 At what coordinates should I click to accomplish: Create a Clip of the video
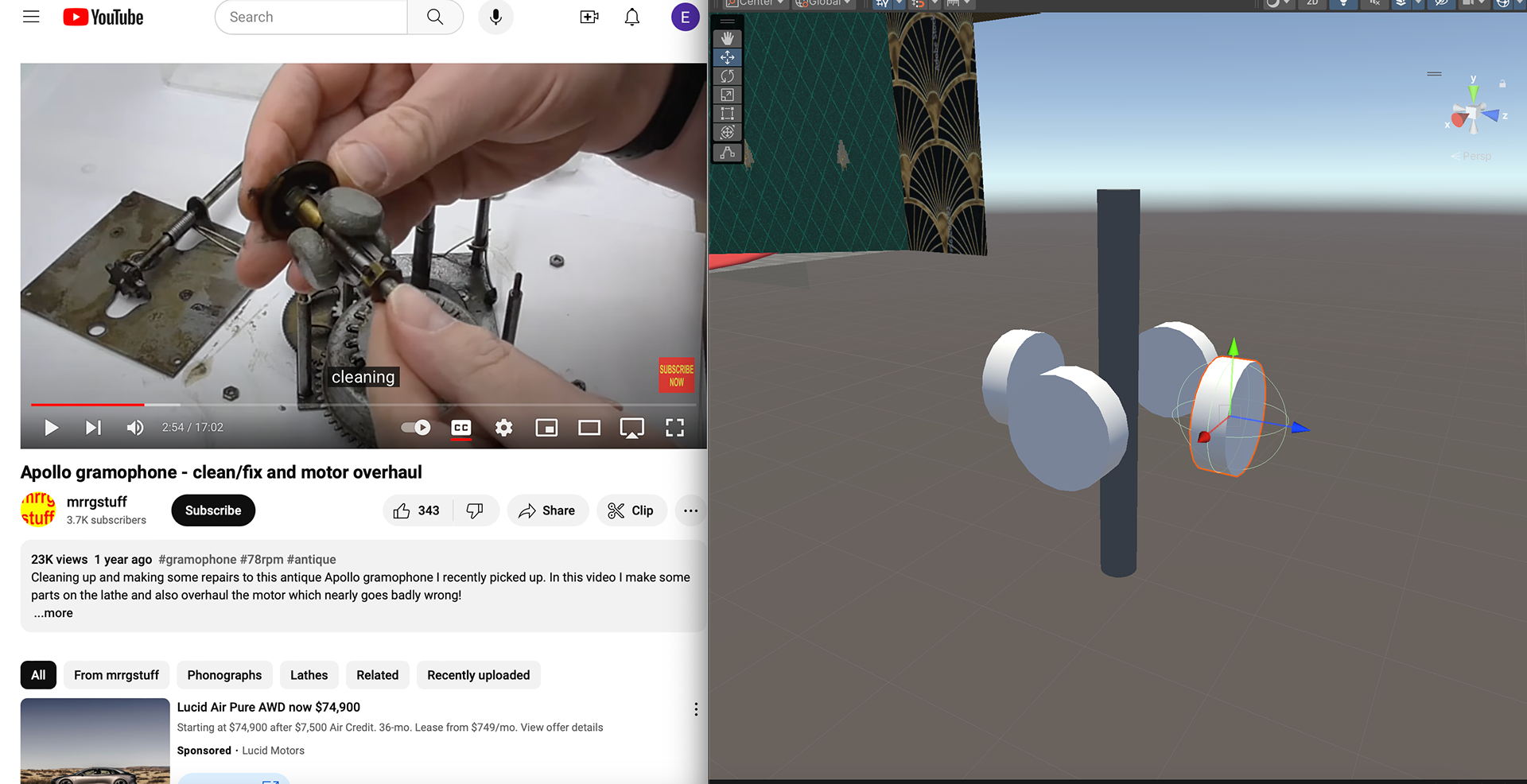631,510
